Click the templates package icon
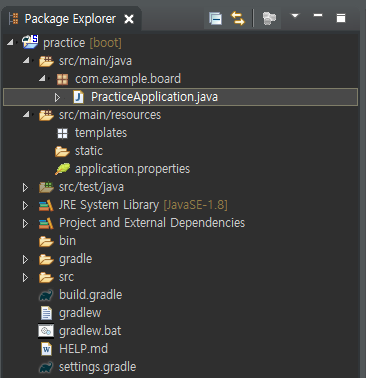The height and width of the screenshot is (378, 366). pyautogui.click(x=62, y=133)
